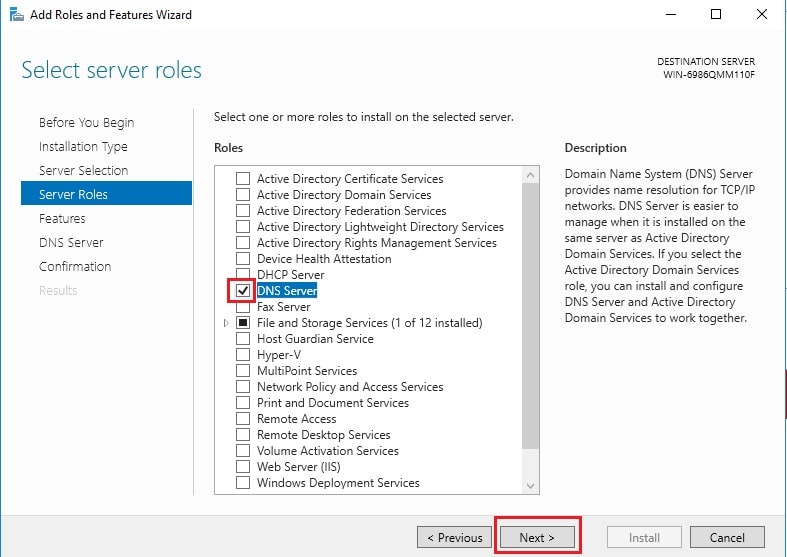This screenshot has width=787, height=557.
Task: Expand File and Storage Services tree node
Action: 226,323
